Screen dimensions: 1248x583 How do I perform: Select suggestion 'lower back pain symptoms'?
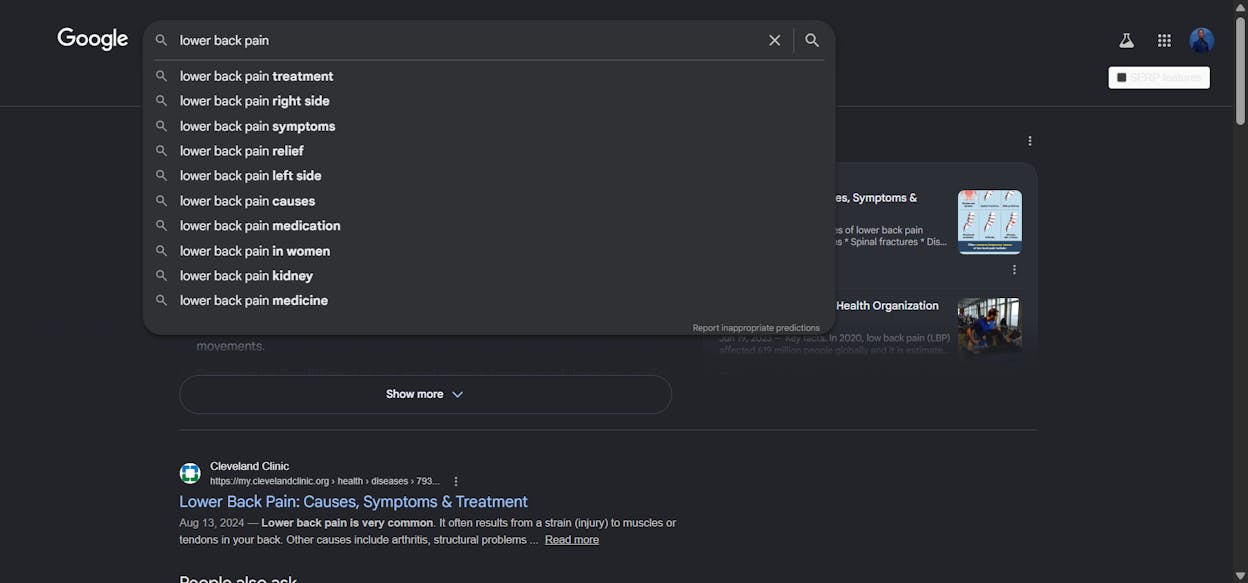point(489,126)
